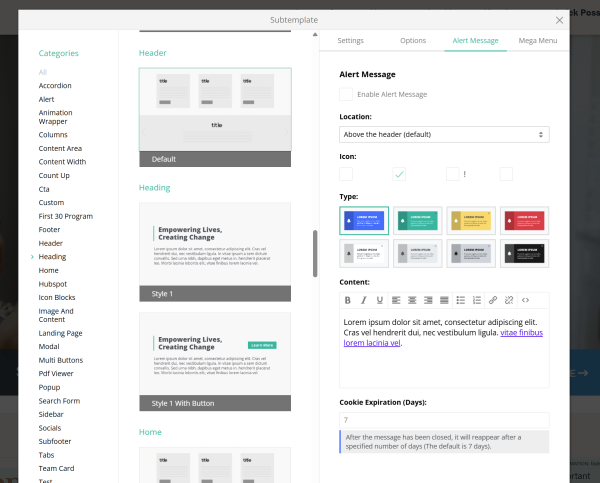Pick the Style 1 heading template

tap(215, 252)
